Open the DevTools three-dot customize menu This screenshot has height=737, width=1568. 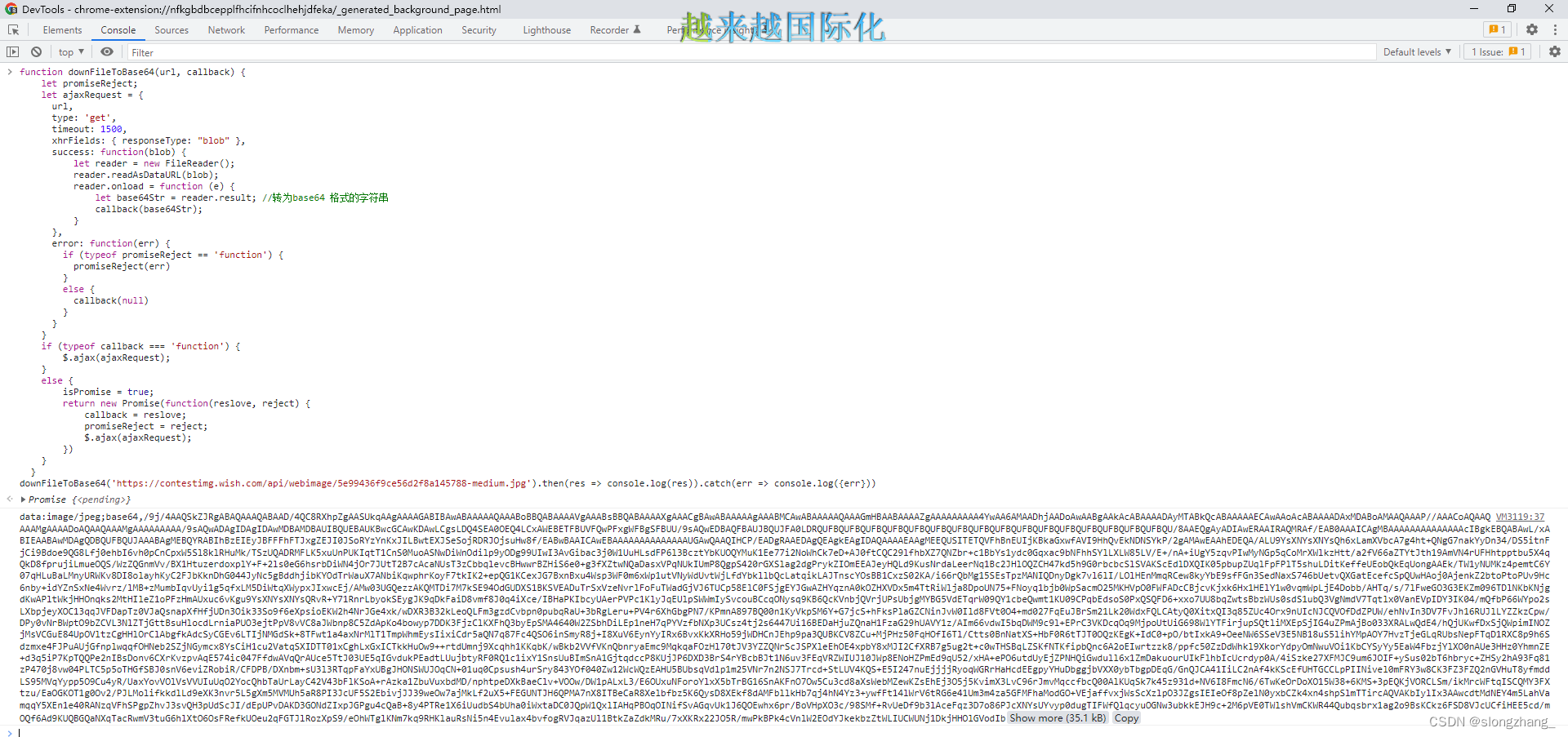point(1555,29)
